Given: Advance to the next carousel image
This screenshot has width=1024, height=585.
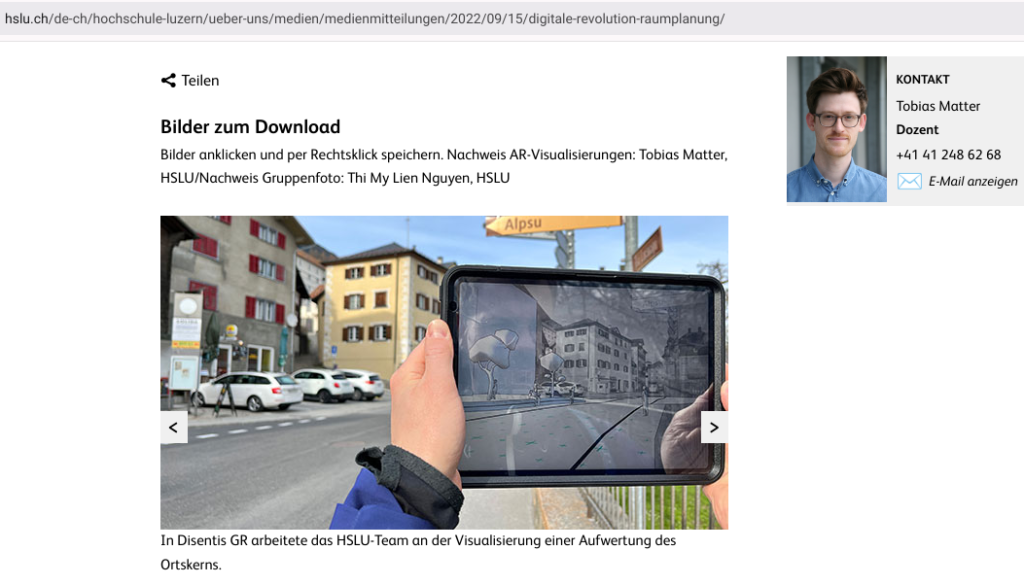Looking at the screenshot, I should (714, 428).
